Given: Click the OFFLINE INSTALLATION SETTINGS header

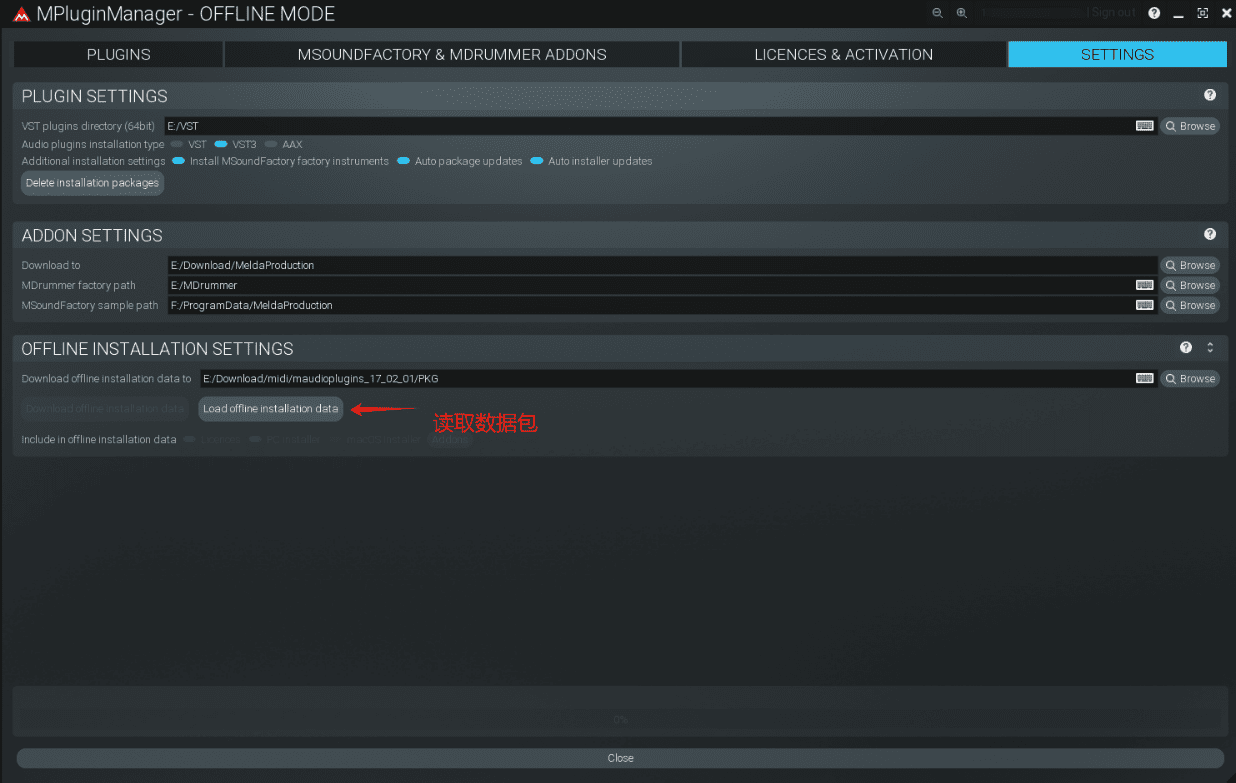Looking at the screenshot, I should 158,349.
